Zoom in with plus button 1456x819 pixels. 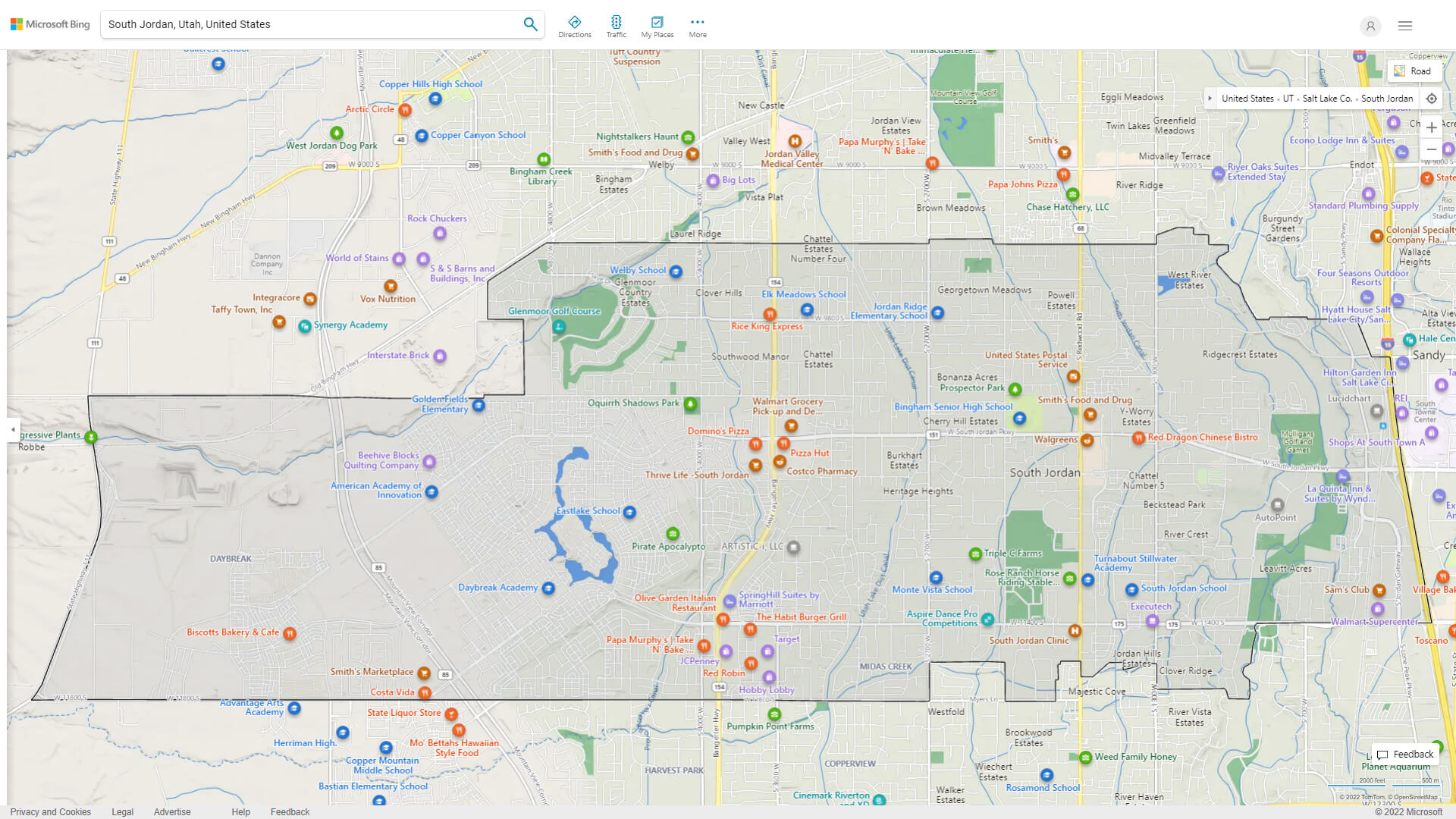[x=1431, y=127]
